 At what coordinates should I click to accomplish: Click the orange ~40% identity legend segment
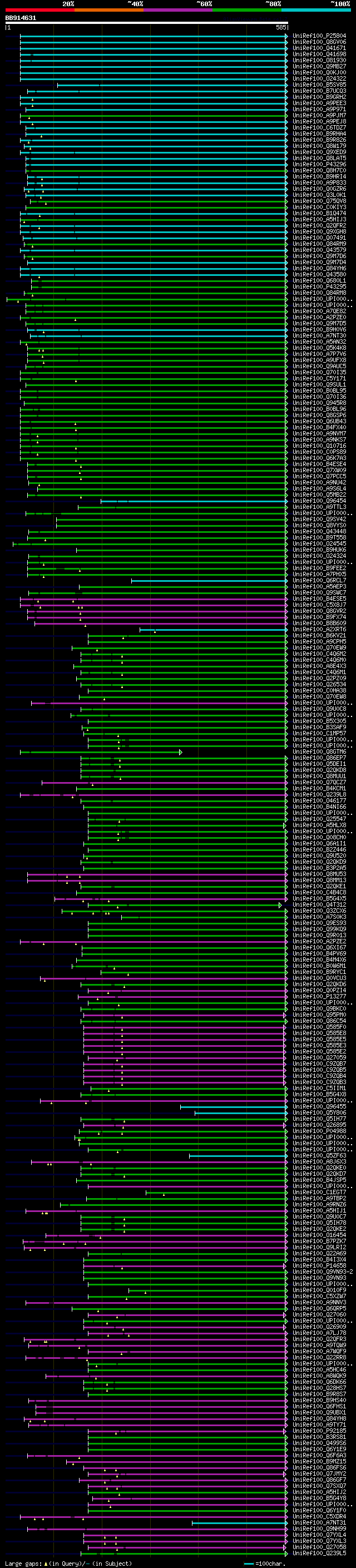tap(109, 10)
